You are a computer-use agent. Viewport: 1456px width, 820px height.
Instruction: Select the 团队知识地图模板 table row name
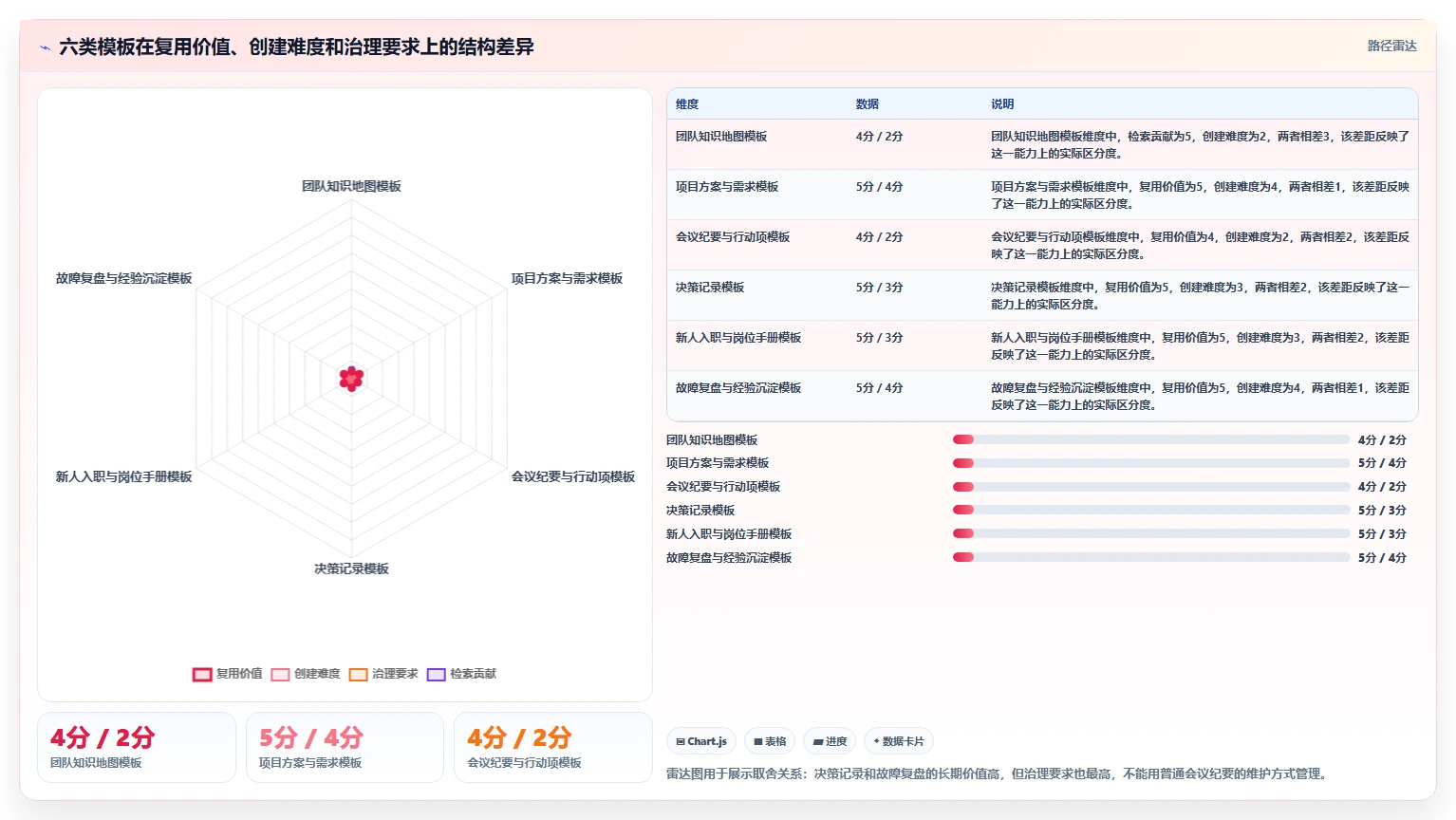(x=721, y=137)
